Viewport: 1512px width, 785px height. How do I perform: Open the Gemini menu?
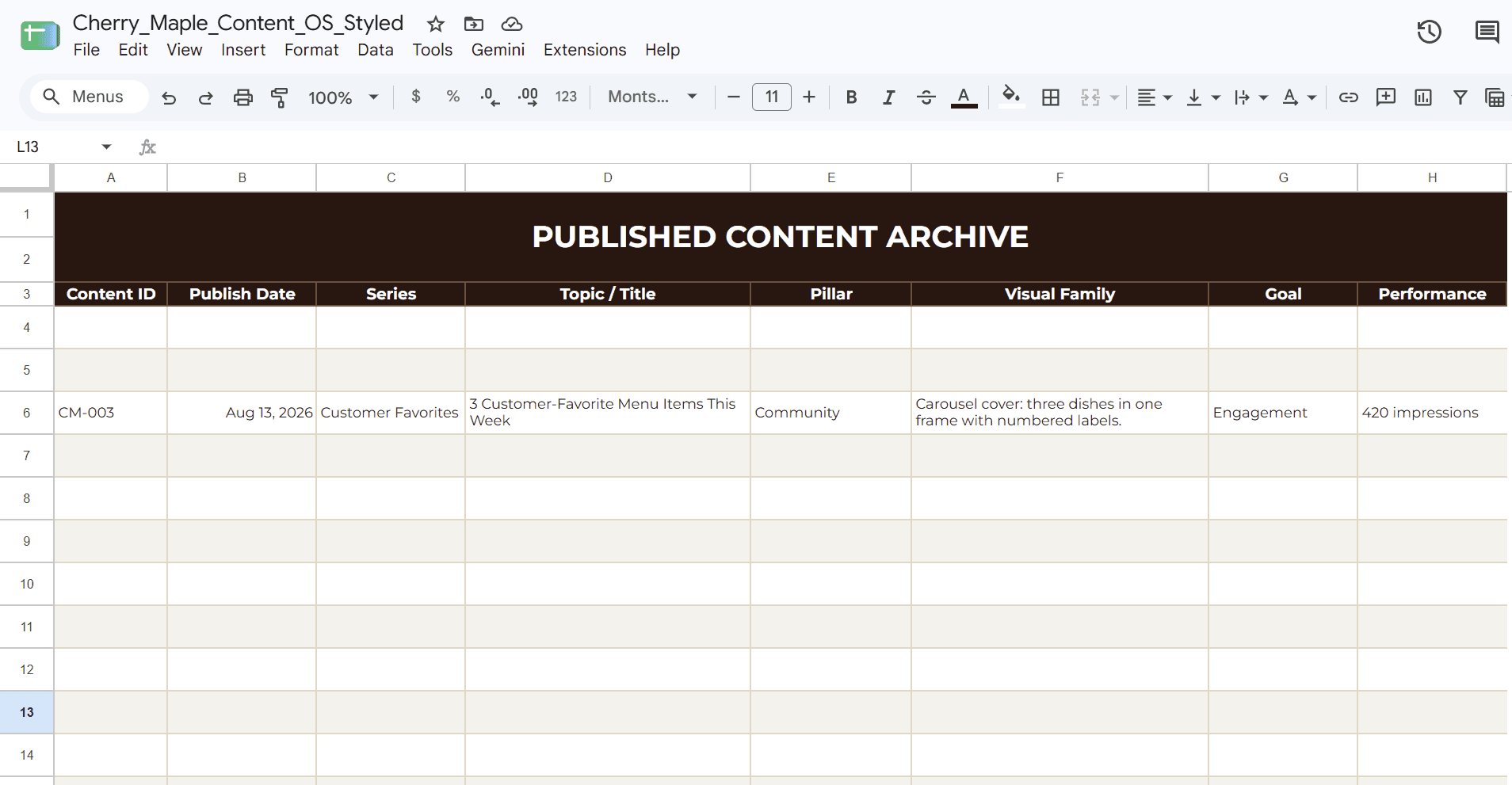coord(498,50)
